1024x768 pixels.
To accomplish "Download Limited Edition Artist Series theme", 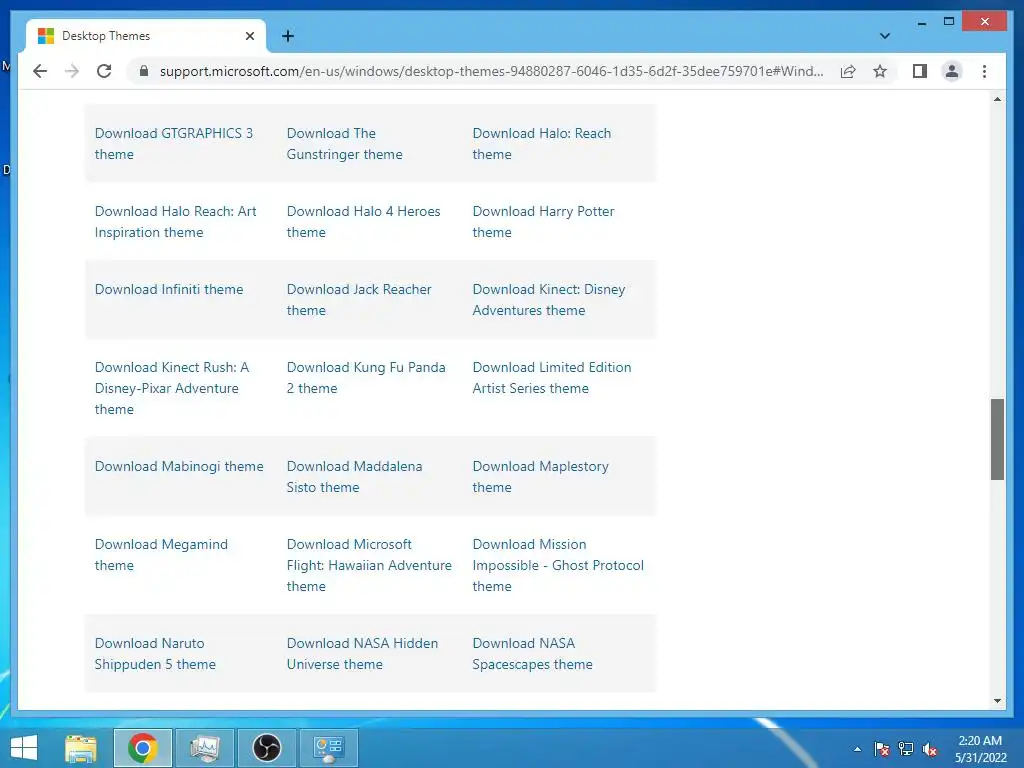I will click(x=552, y=377).
